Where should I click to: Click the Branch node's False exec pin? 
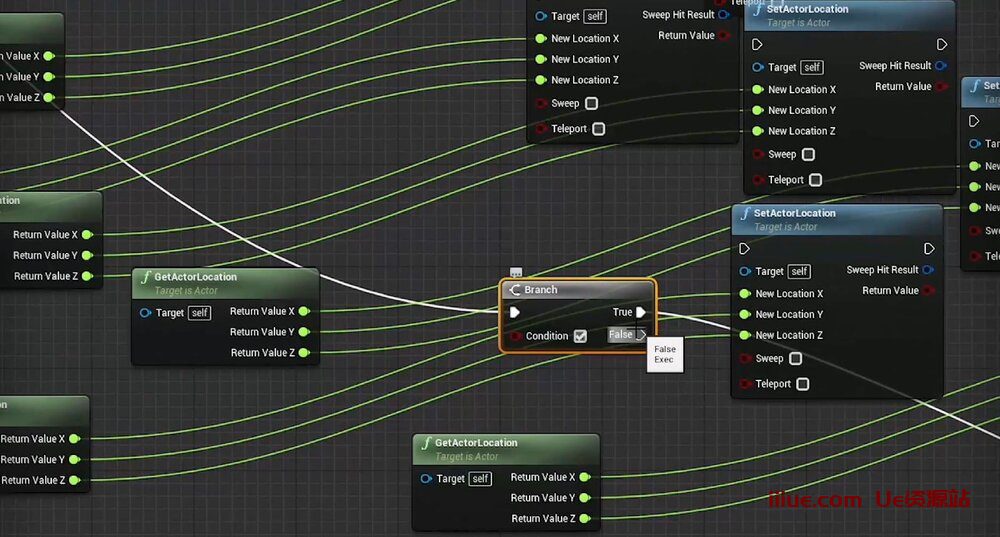pyautogui.click(x=642, y=335)
